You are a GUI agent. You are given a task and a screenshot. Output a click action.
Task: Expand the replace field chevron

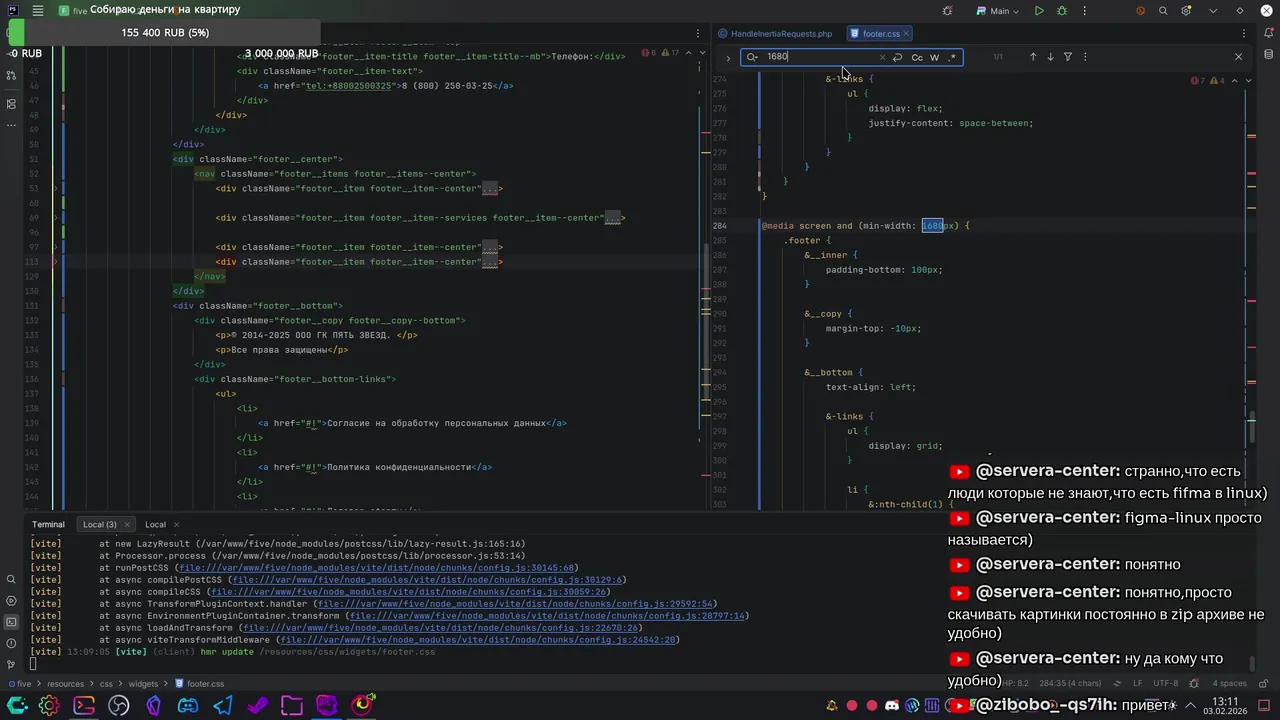(728, 57)
